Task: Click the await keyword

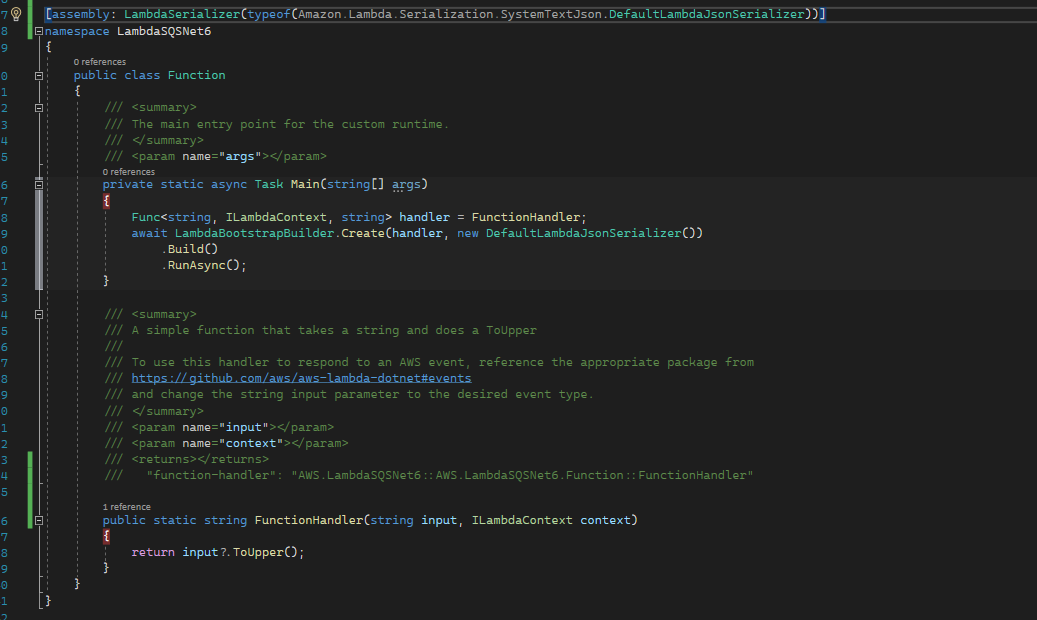Action: tap(149, 233)
